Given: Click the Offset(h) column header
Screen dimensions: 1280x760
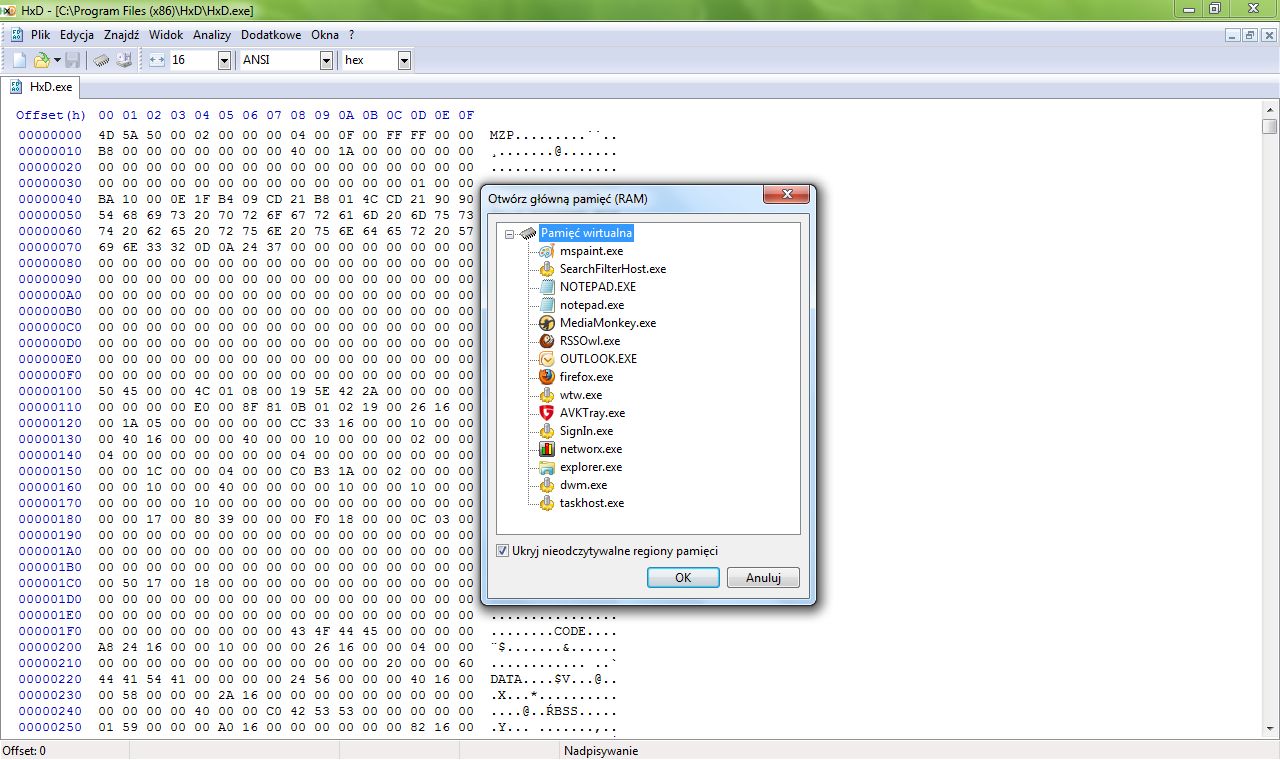Looking at the screenshot, I should [51, 116].
